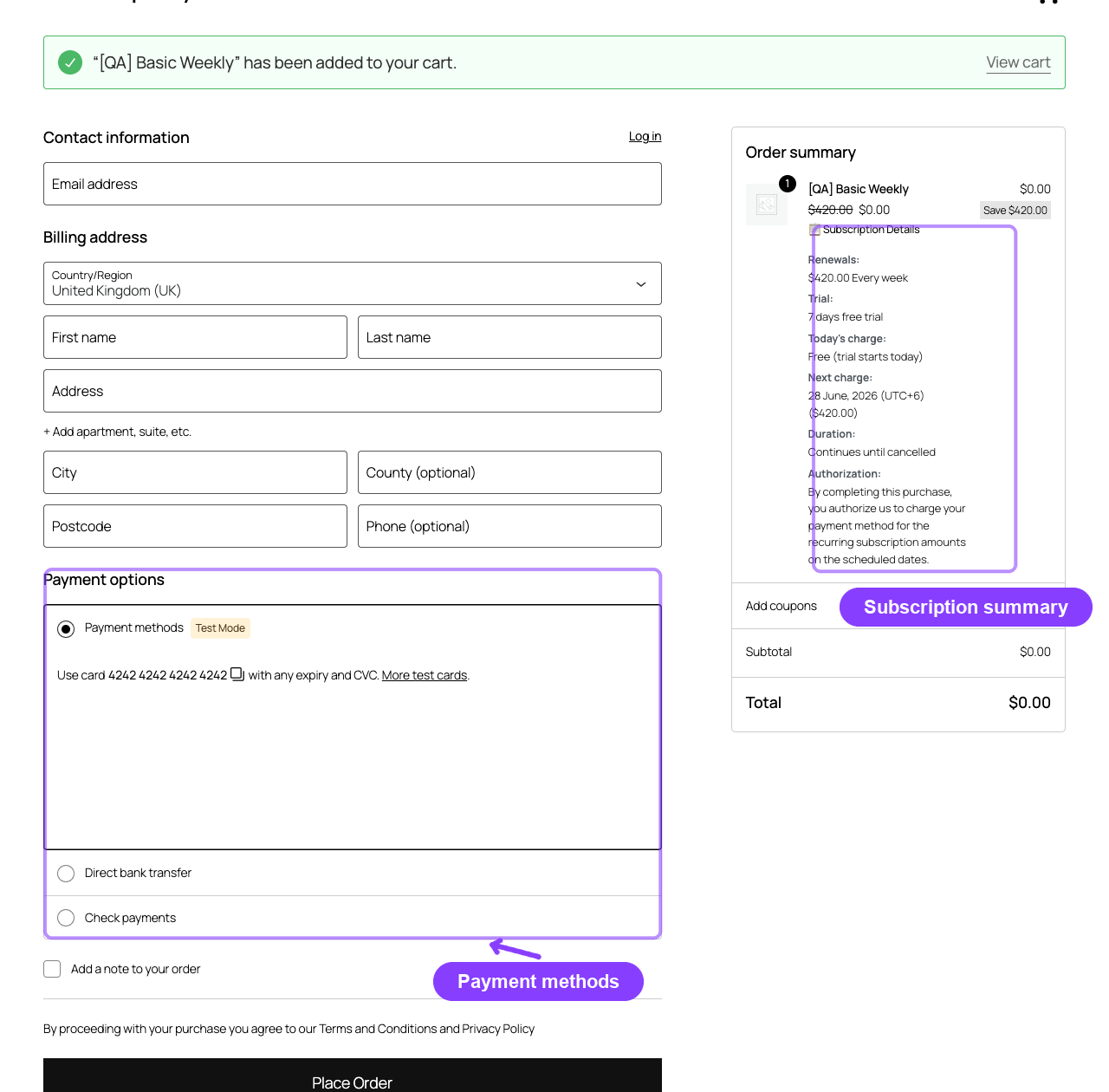
Task: Click the [QA] Basic Weekly product name
Action: (859, 189)
